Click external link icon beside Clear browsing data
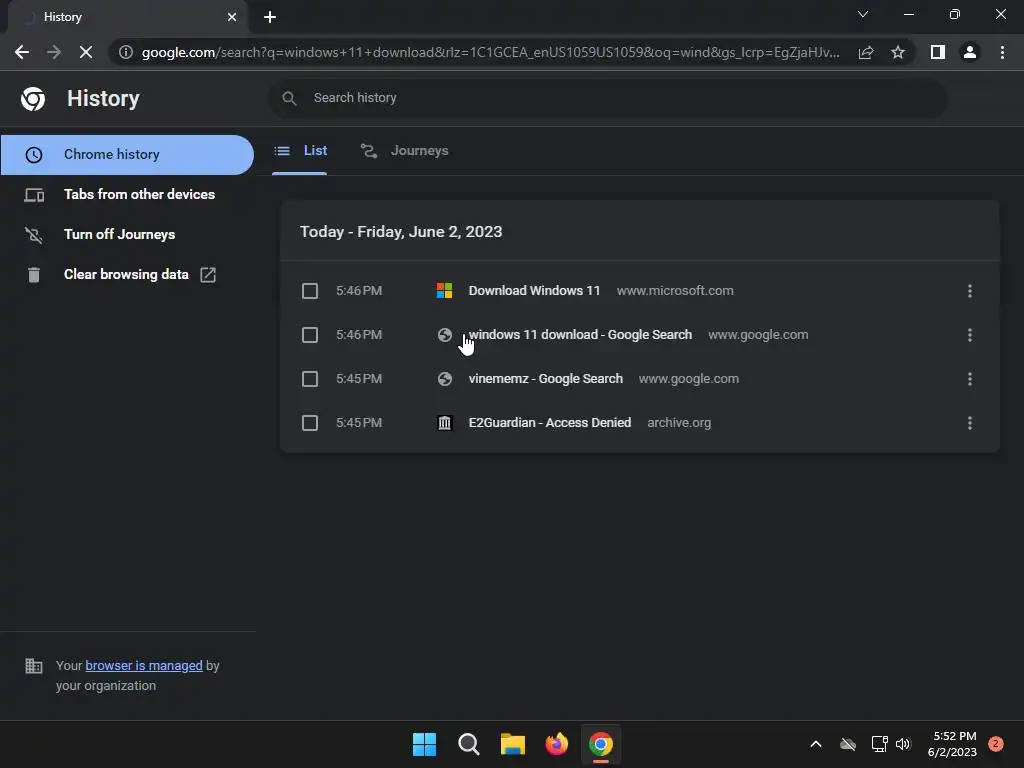The image size is (1024, 768). click(x=208, y=274)
